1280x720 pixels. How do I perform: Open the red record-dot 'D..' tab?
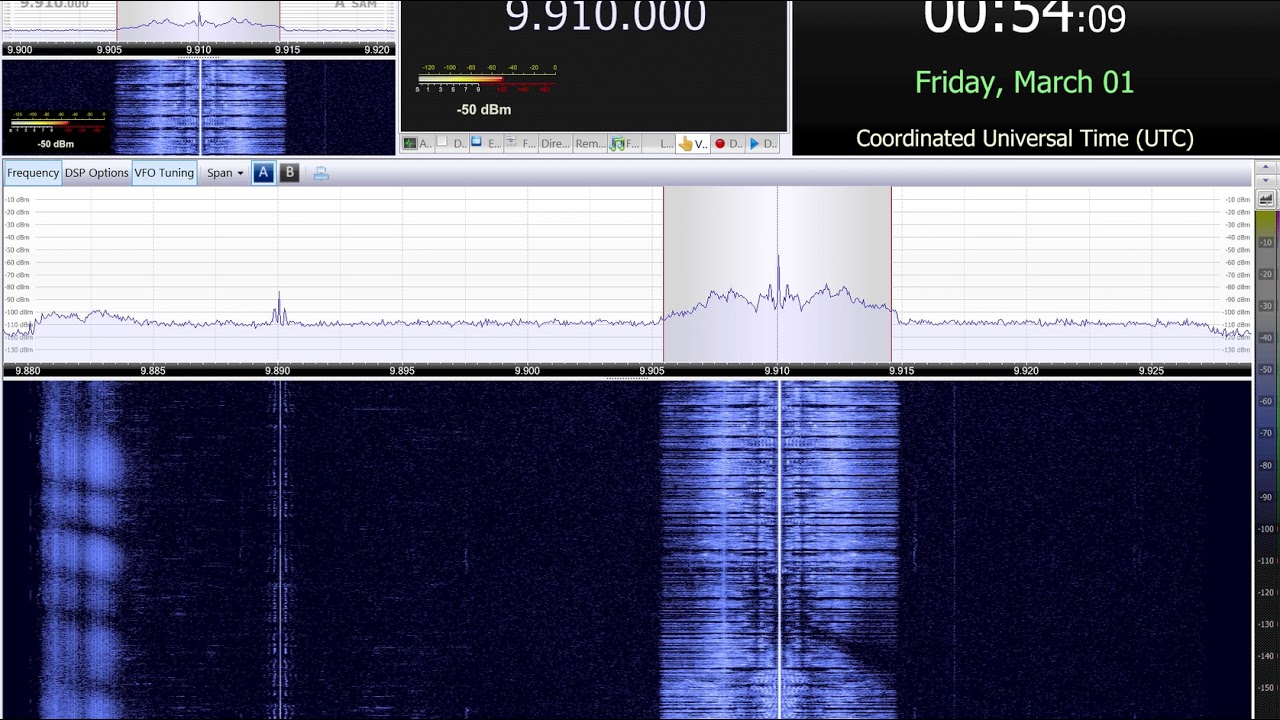pos(728,144)
